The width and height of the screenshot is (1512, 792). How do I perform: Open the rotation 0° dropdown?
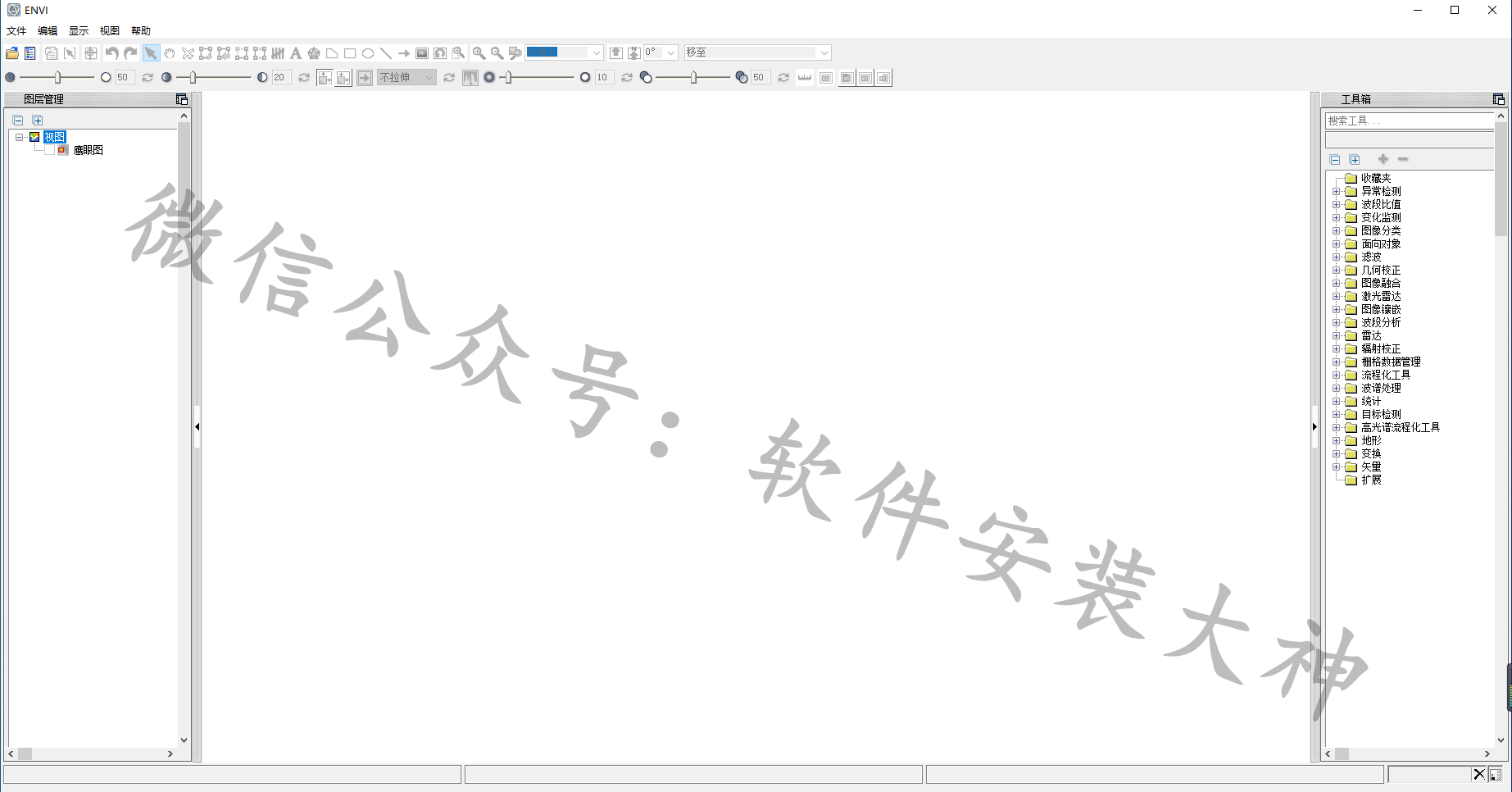(670, 52)
